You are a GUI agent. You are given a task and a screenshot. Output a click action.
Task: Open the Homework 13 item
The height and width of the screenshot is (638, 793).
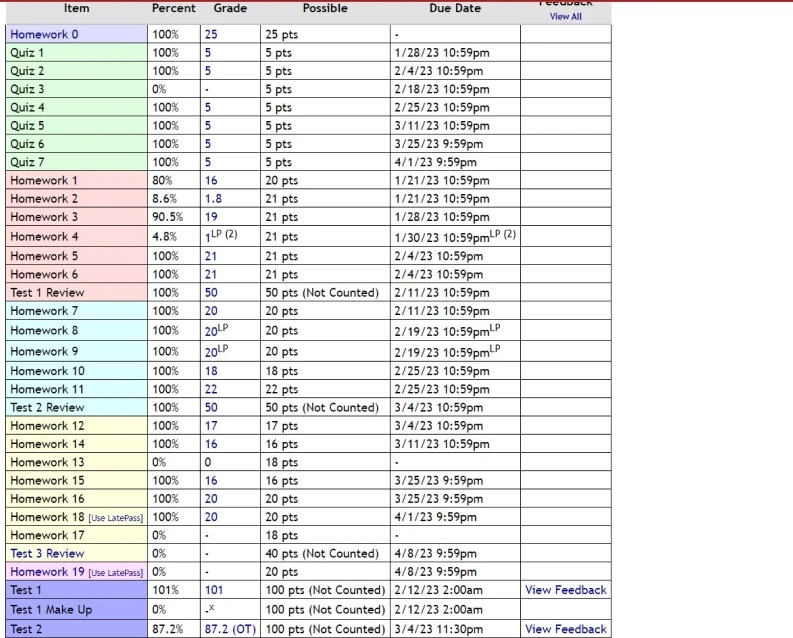47,462
